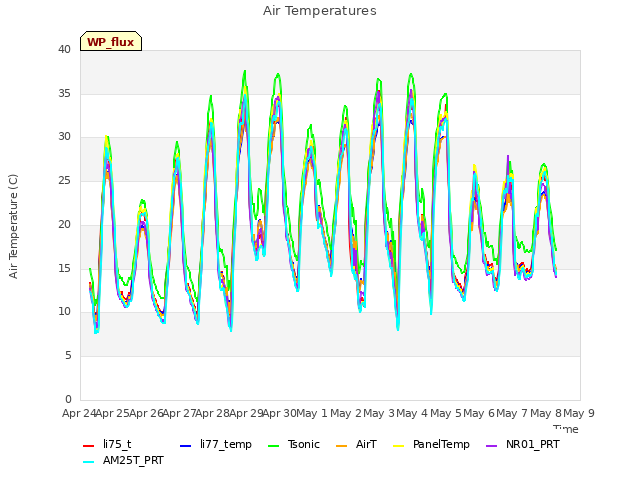Click the AM25T_PRT legend entry

coord(123,460)
